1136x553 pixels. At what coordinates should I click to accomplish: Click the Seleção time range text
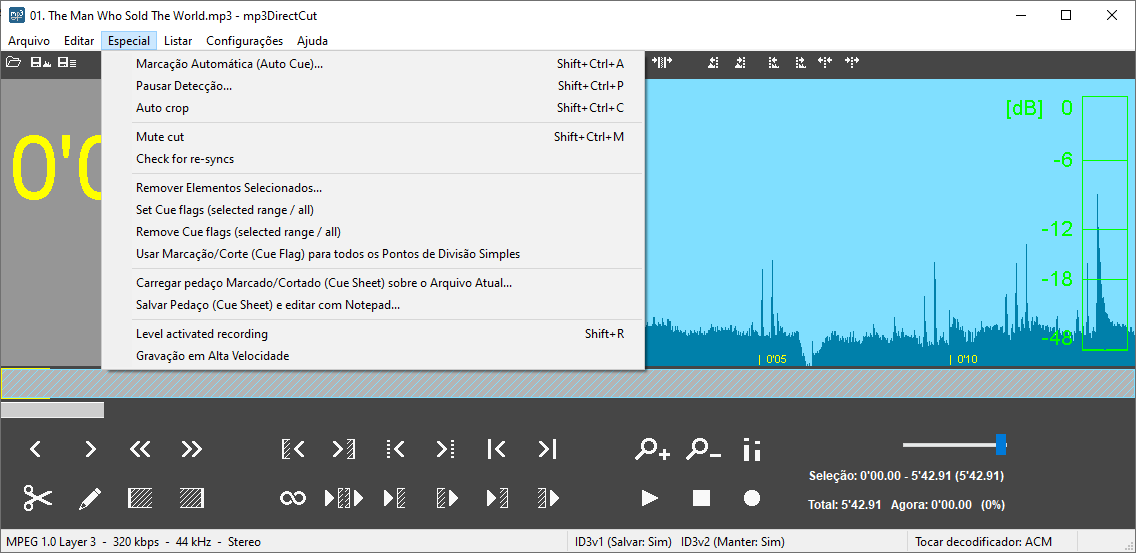(906, 476)
